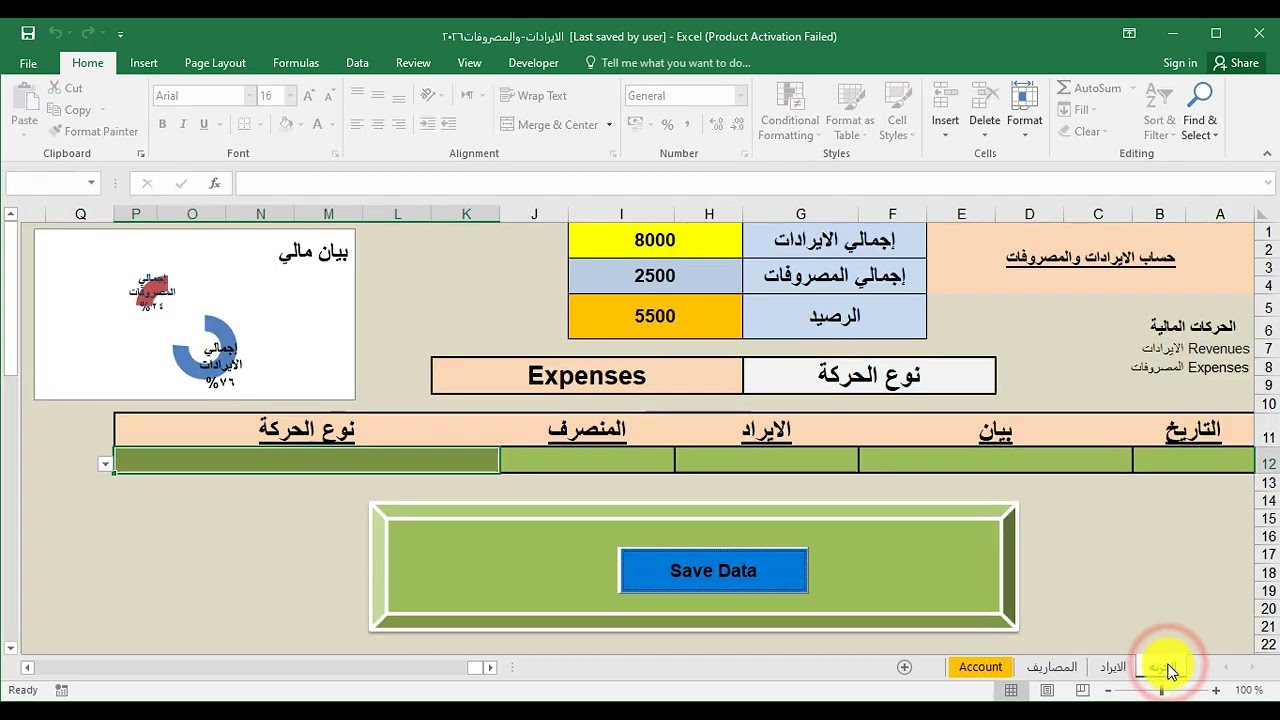Viewport: 1280px width, 720px height.
Task: Switch to the Developer tab
Action: [533, 63]
